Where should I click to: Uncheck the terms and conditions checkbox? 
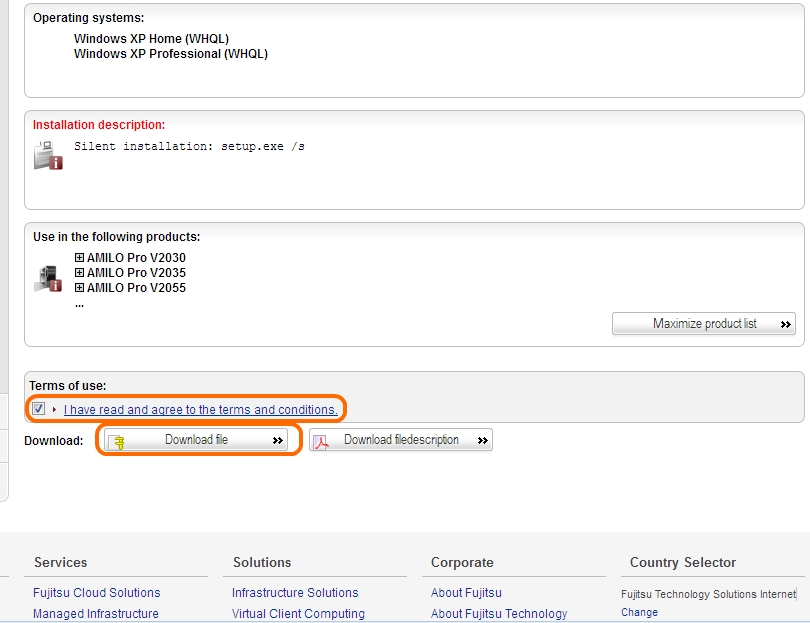(38, 409)
